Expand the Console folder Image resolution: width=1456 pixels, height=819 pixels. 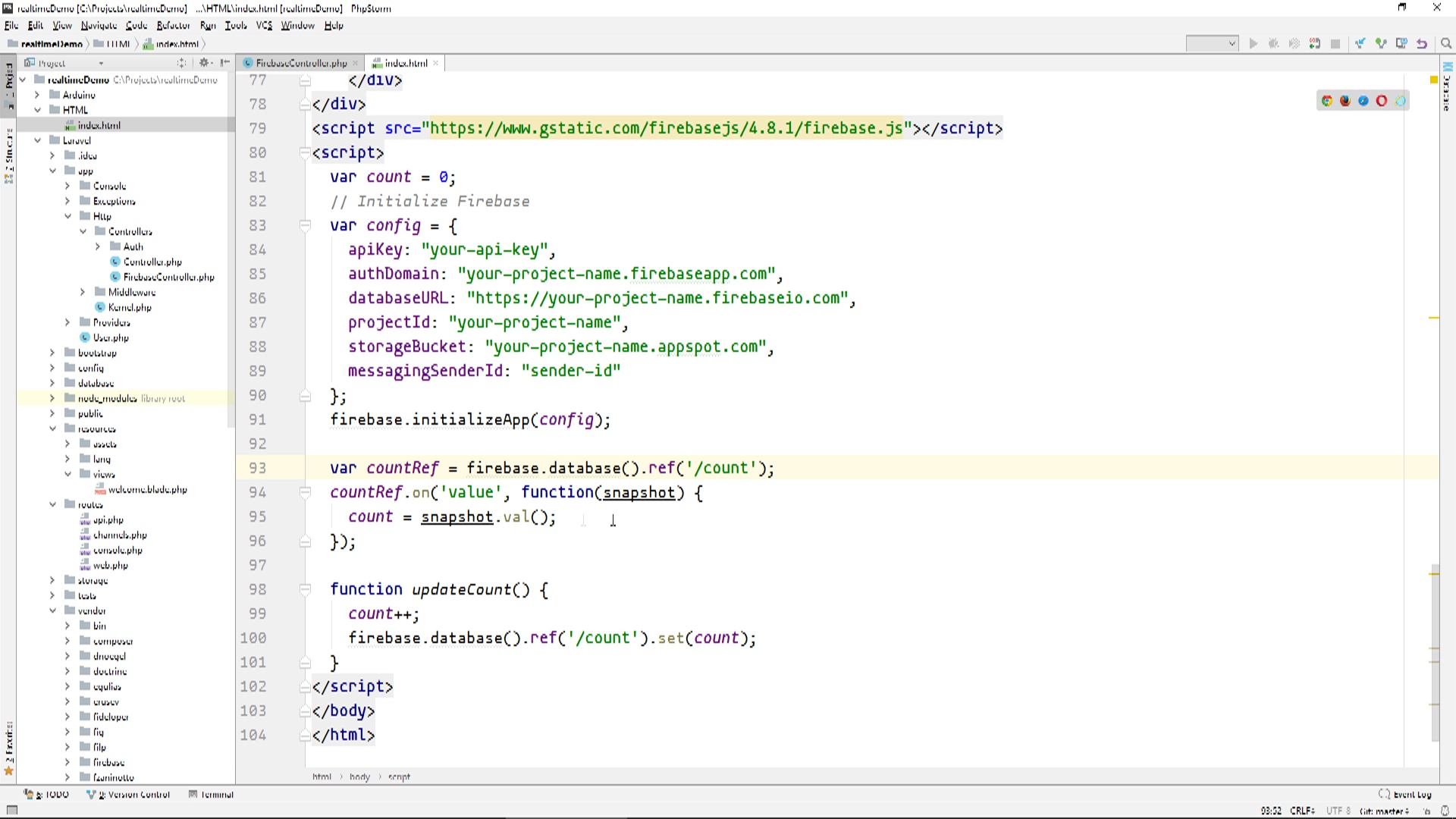(67, 186)
